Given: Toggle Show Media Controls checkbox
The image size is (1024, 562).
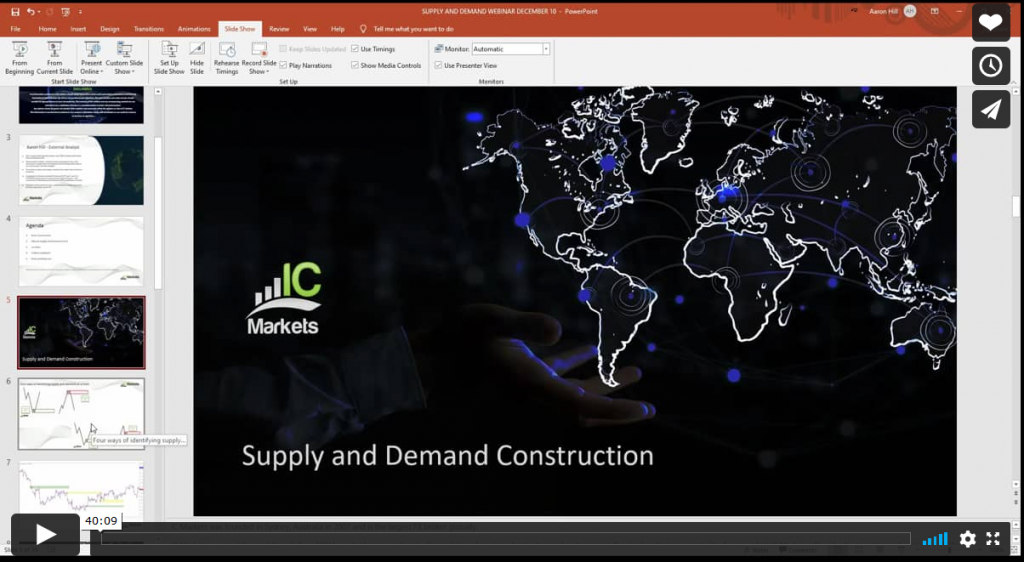Looking at the screenshot, I should coord(355,65).
